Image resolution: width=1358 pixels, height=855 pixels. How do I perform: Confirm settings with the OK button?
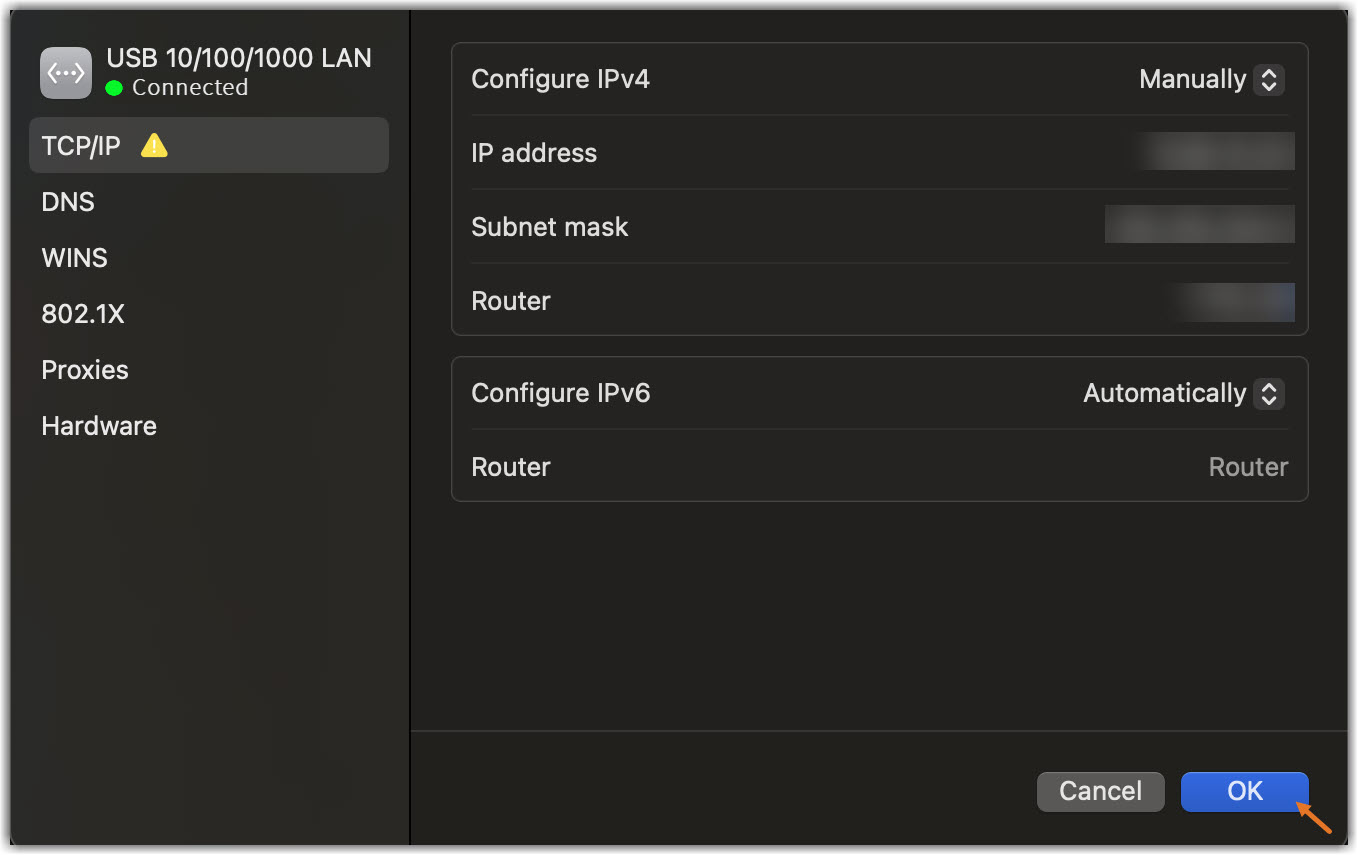click(x=1244, y=791)
